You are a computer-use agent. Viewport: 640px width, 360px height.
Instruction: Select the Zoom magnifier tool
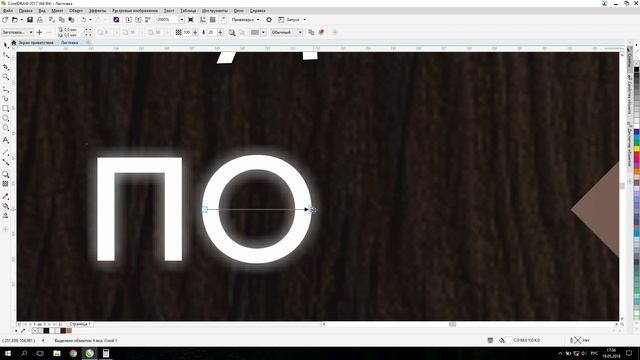click(x=6, y=77)
